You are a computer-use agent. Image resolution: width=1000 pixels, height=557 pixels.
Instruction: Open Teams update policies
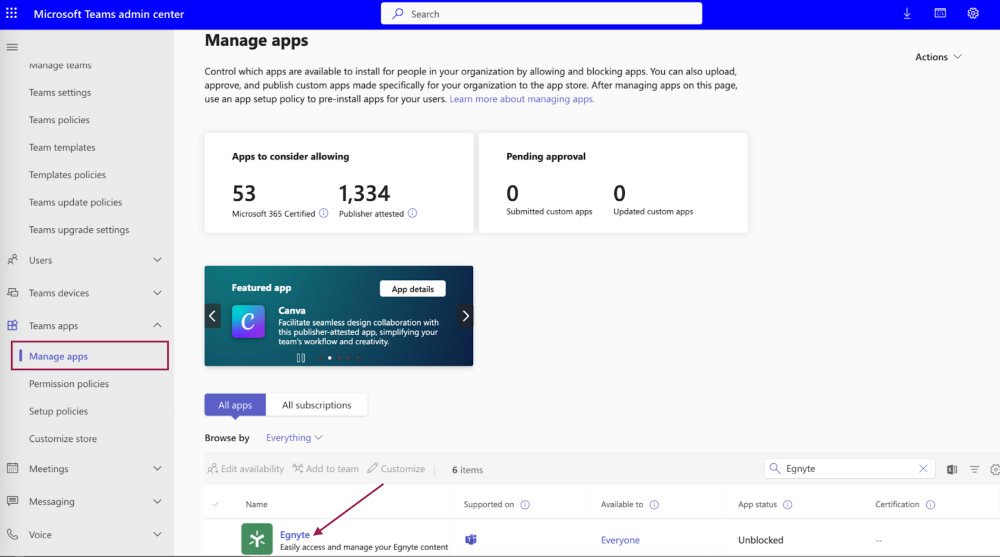point(75,202)
